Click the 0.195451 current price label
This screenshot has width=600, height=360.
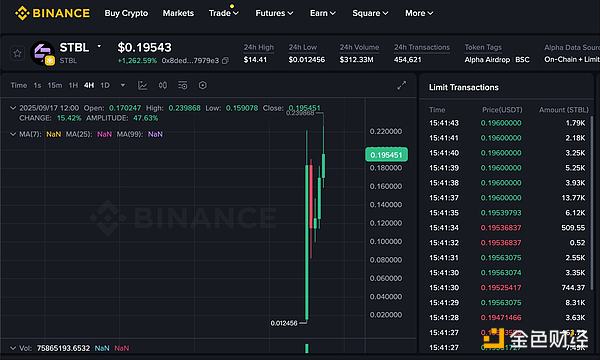(x=386, y=155)
